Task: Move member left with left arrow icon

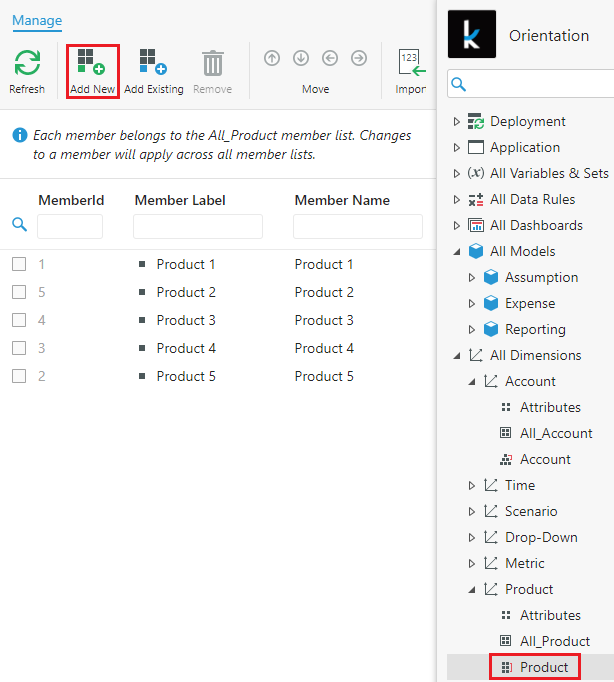Action: [x=330, y=58]
